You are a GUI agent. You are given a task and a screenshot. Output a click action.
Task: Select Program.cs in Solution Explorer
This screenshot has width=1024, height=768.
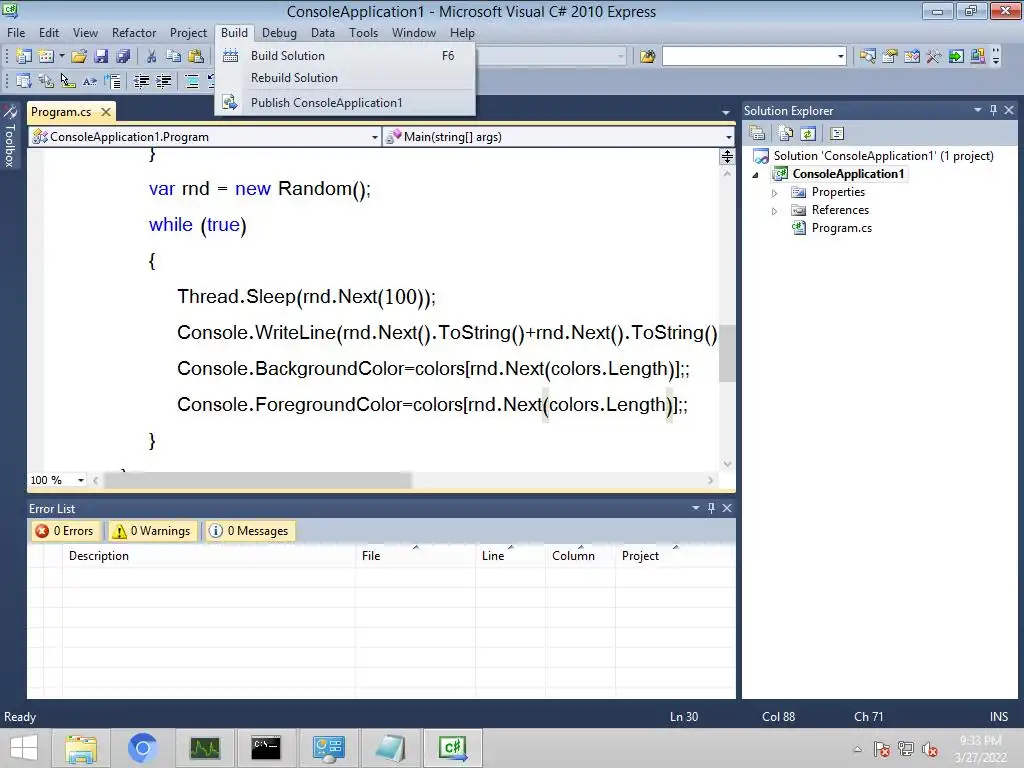pos(841,228)
